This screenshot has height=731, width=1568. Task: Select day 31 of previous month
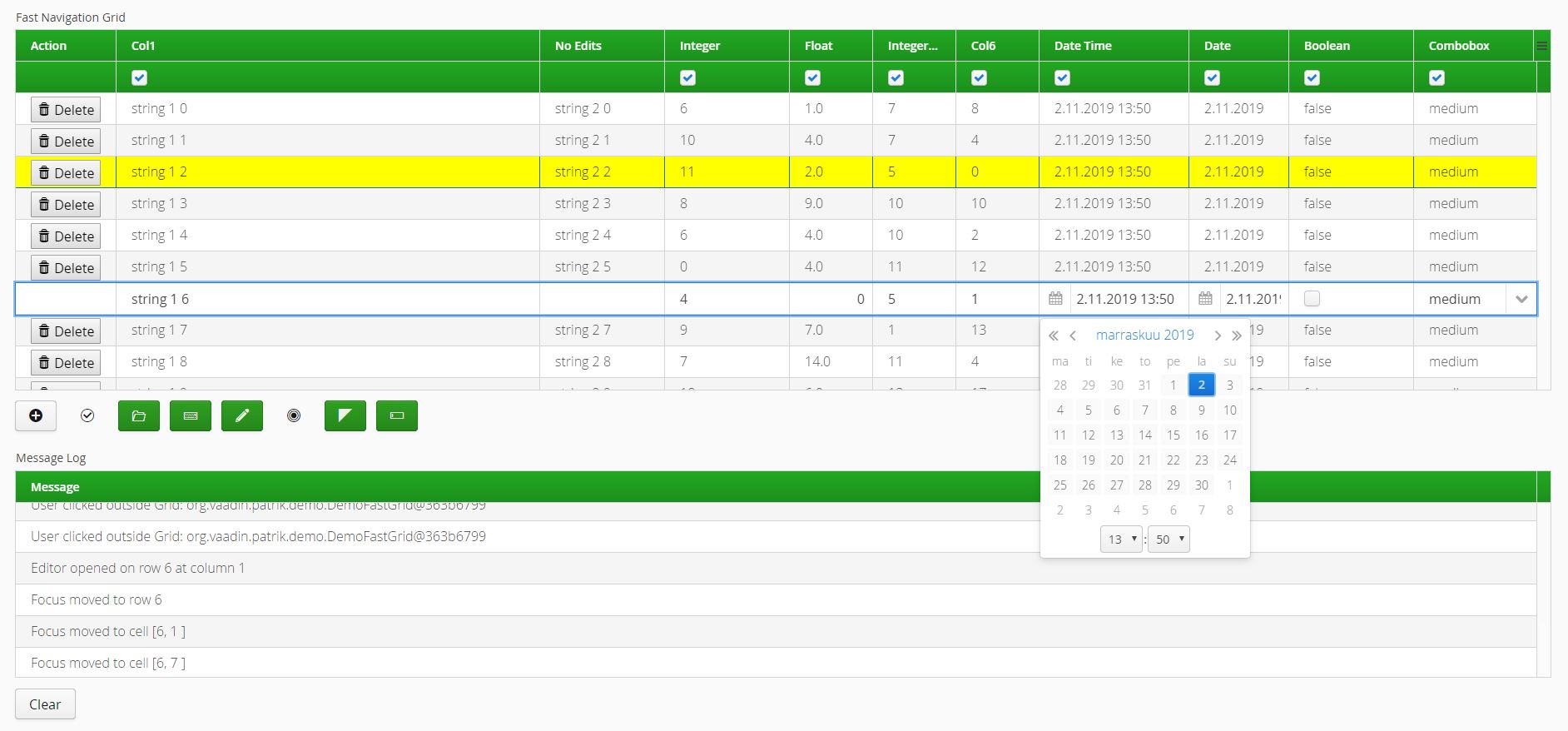1144,385
